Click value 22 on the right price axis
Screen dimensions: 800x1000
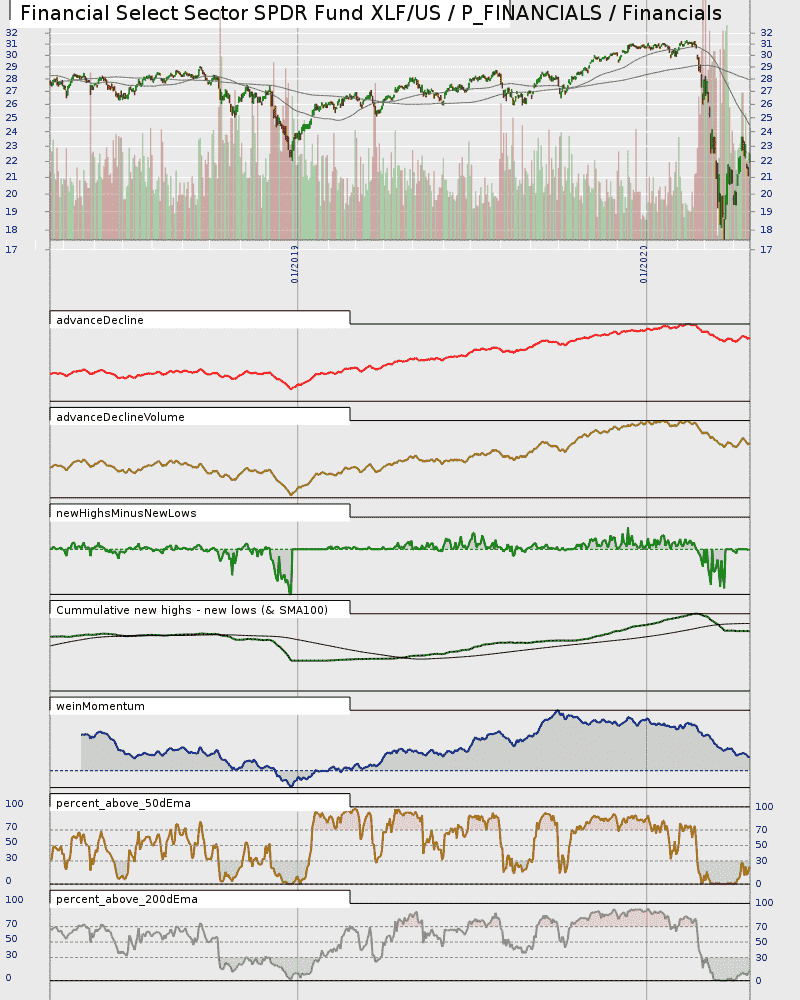[766, 161]
